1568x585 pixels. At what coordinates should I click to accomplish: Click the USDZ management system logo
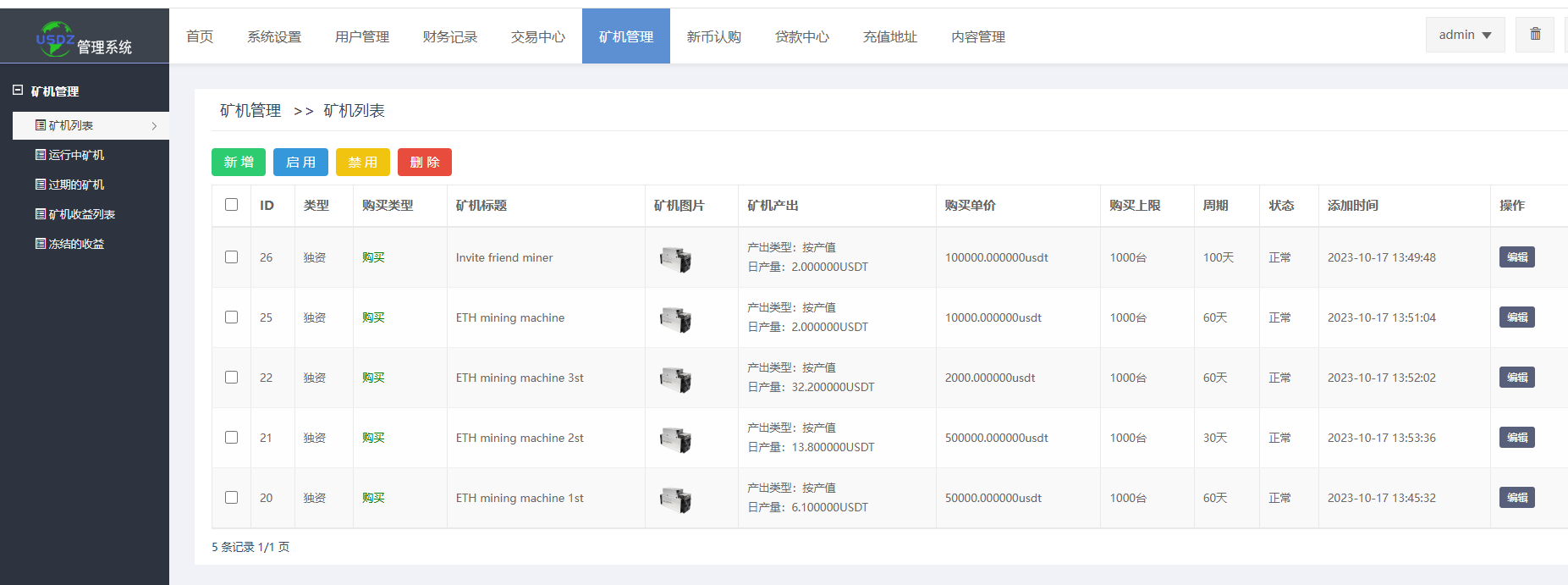(84, 39)
